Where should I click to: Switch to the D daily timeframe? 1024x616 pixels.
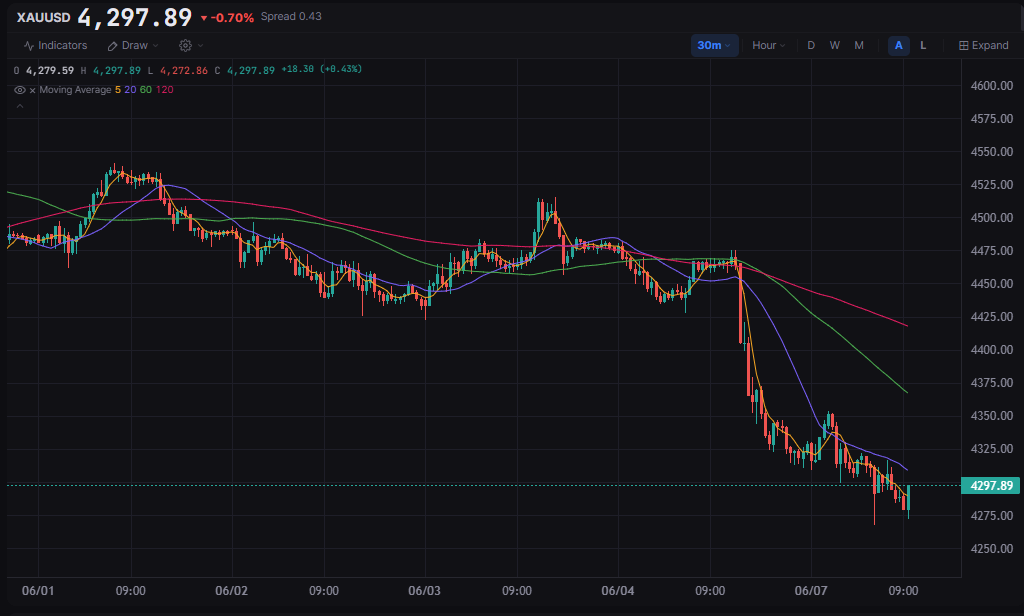[810, 46]
